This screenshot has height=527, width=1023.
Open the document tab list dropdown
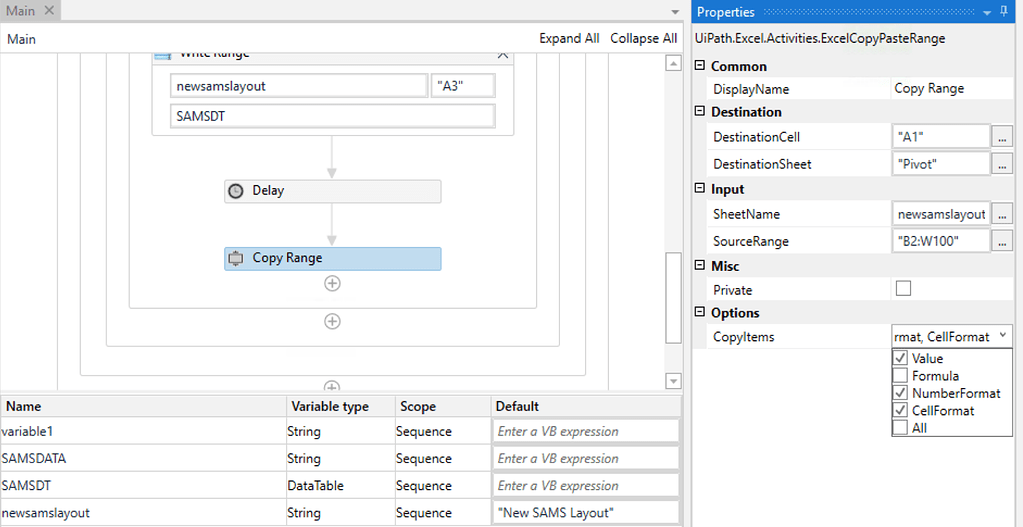pyautogui.click(x=675, y=12)
